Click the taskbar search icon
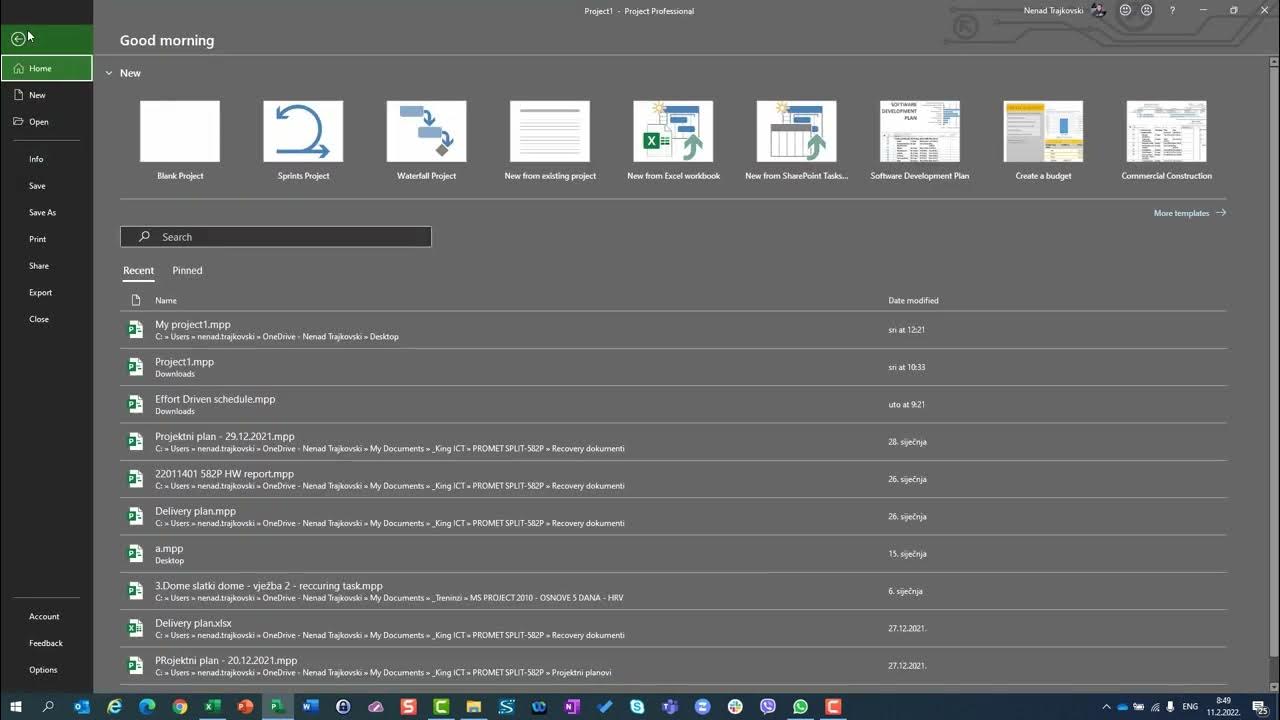The height and width of the screenshot is (720, 1280). point(48,706)
